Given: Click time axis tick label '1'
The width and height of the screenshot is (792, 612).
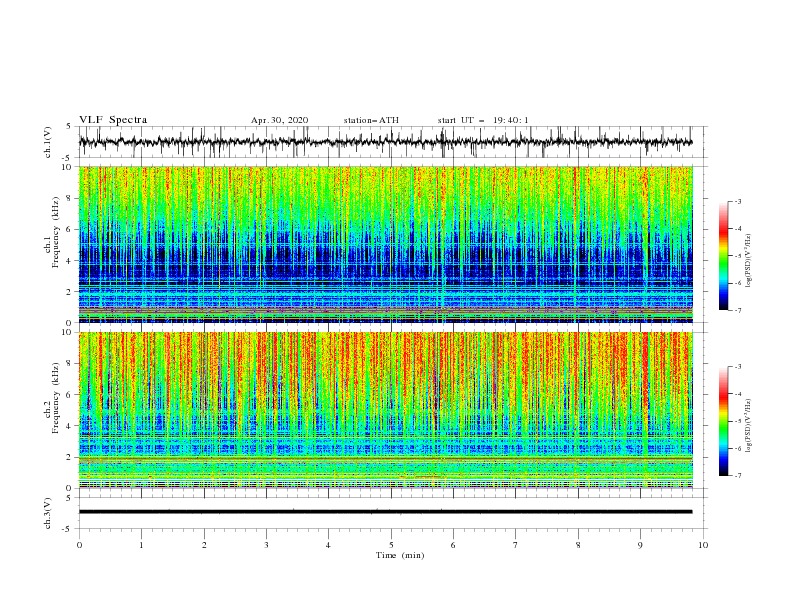Looking at the screenshot, I should [x=141, y=545].
